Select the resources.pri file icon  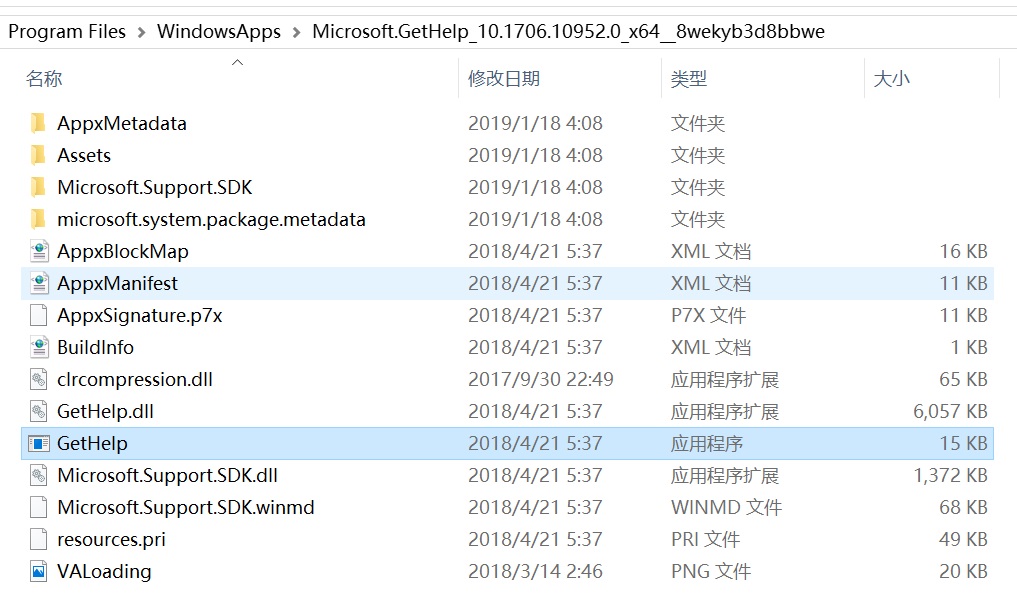point(38,539)
